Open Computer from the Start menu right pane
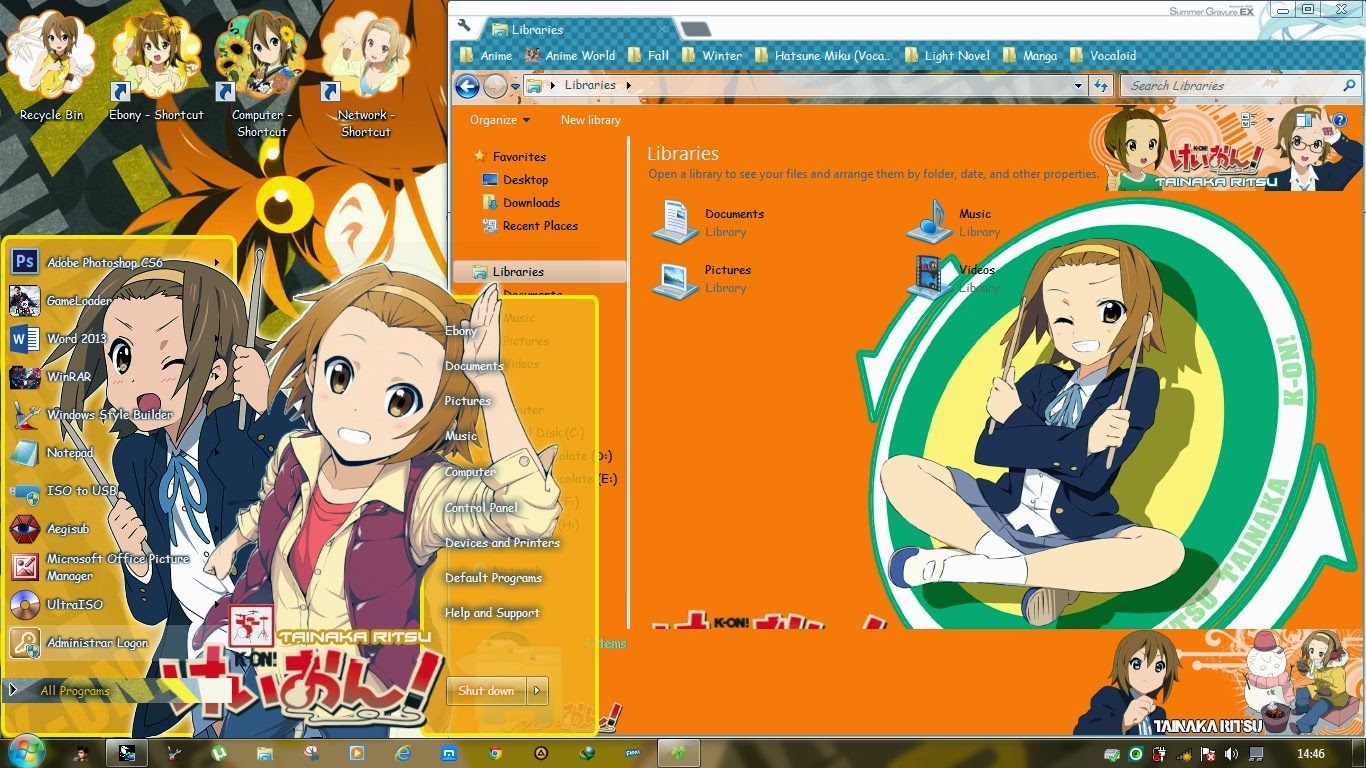 [x=470, y=472]
